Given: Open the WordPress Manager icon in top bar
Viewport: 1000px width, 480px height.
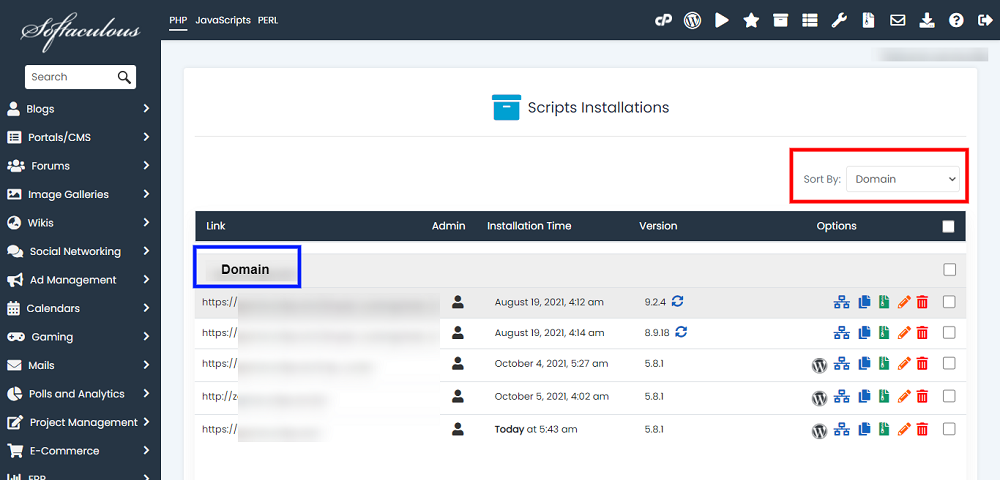Looking at the screenshot, I should 692,20.
